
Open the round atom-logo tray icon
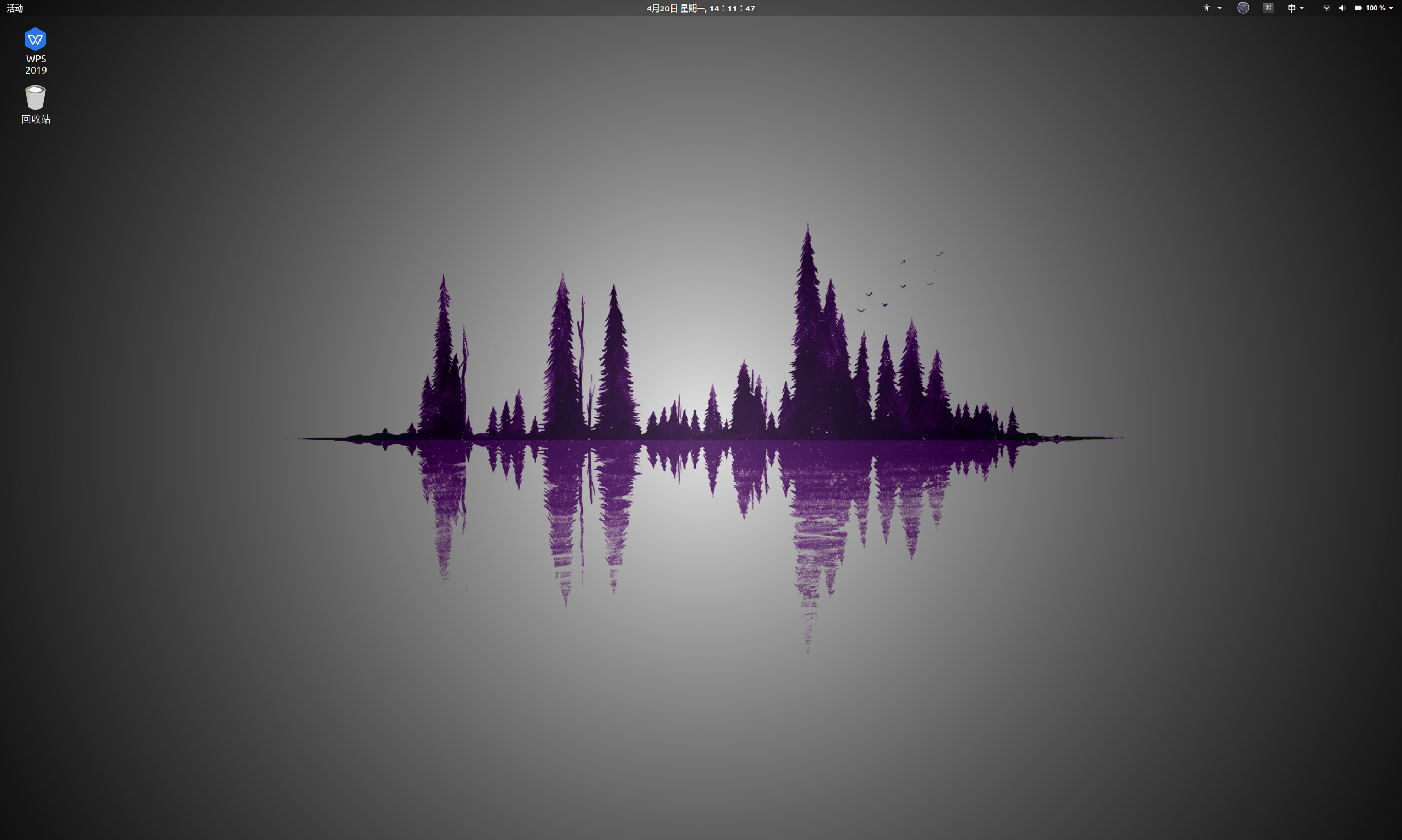point(1243,8)
